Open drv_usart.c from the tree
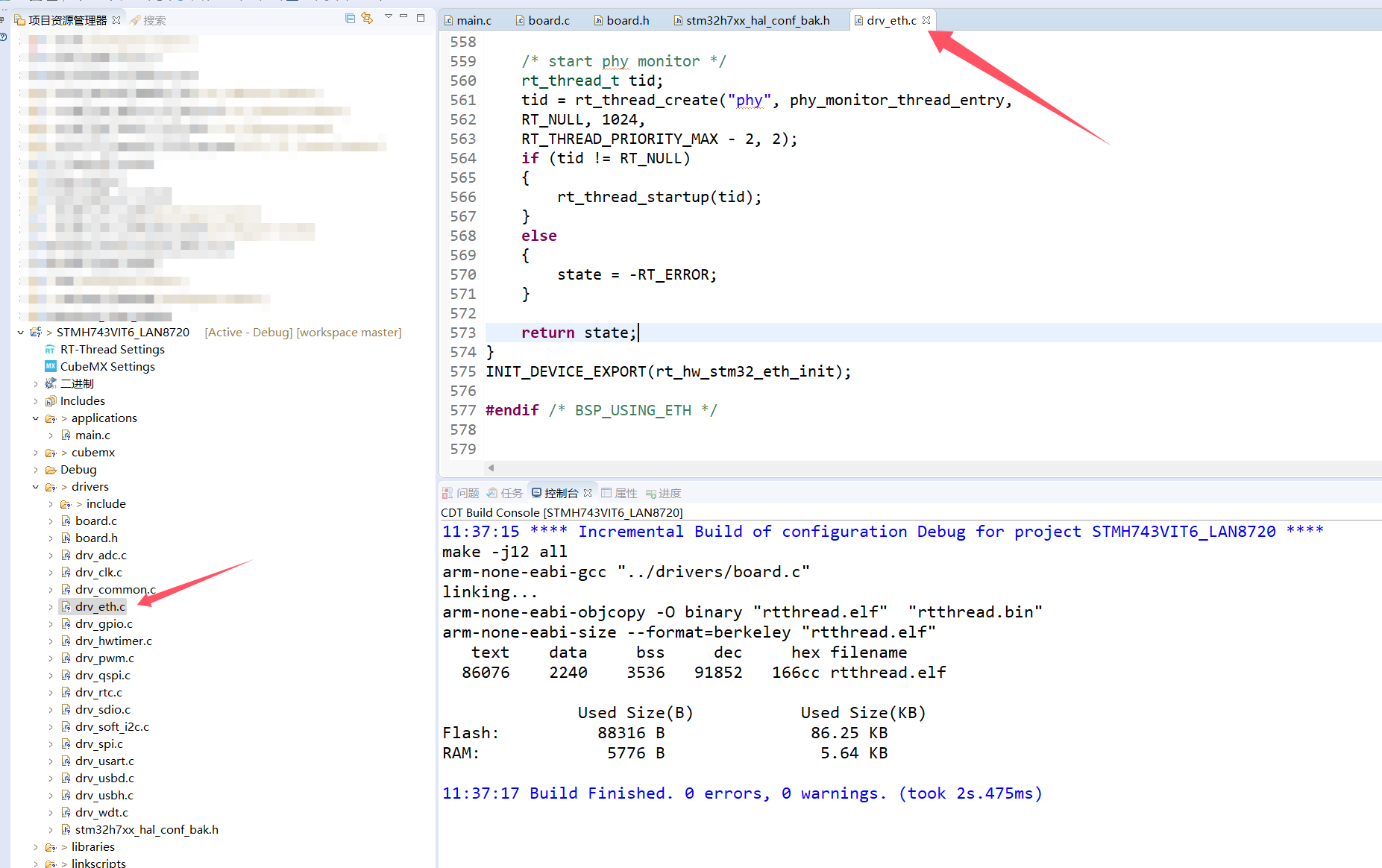Screen dimensions: 1382x868 pyautogui.click(x=104, y=761)
